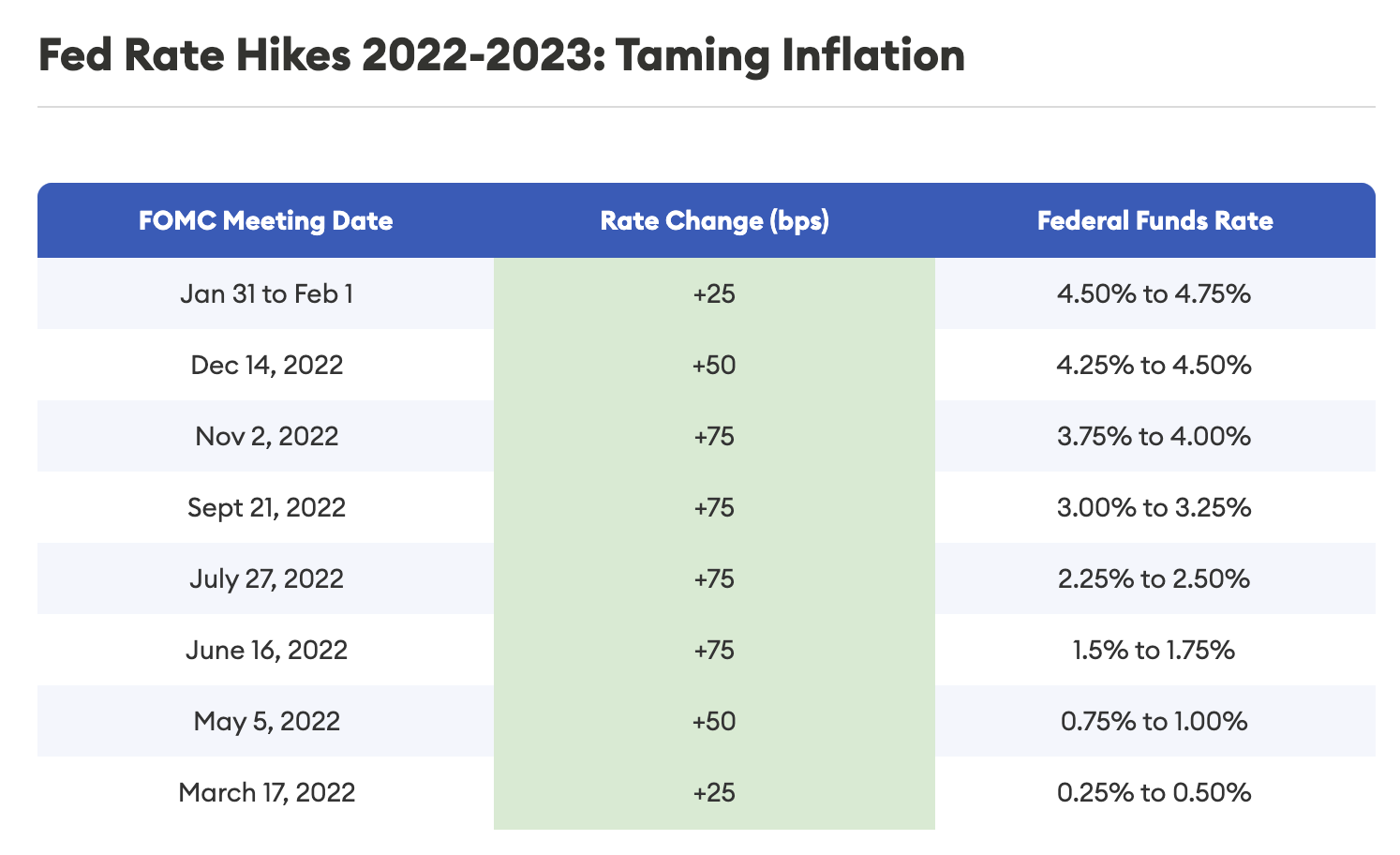
Task: Click the "2.25% to 2.50%" rate cell
Action: click(1154, 578)
